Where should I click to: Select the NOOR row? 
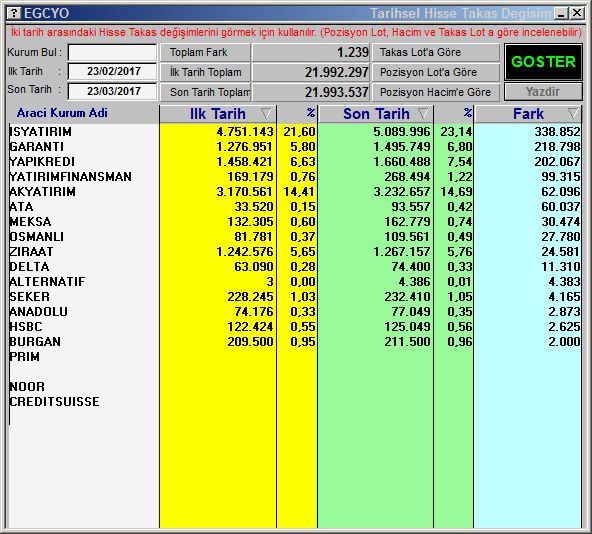coord(294,387)
